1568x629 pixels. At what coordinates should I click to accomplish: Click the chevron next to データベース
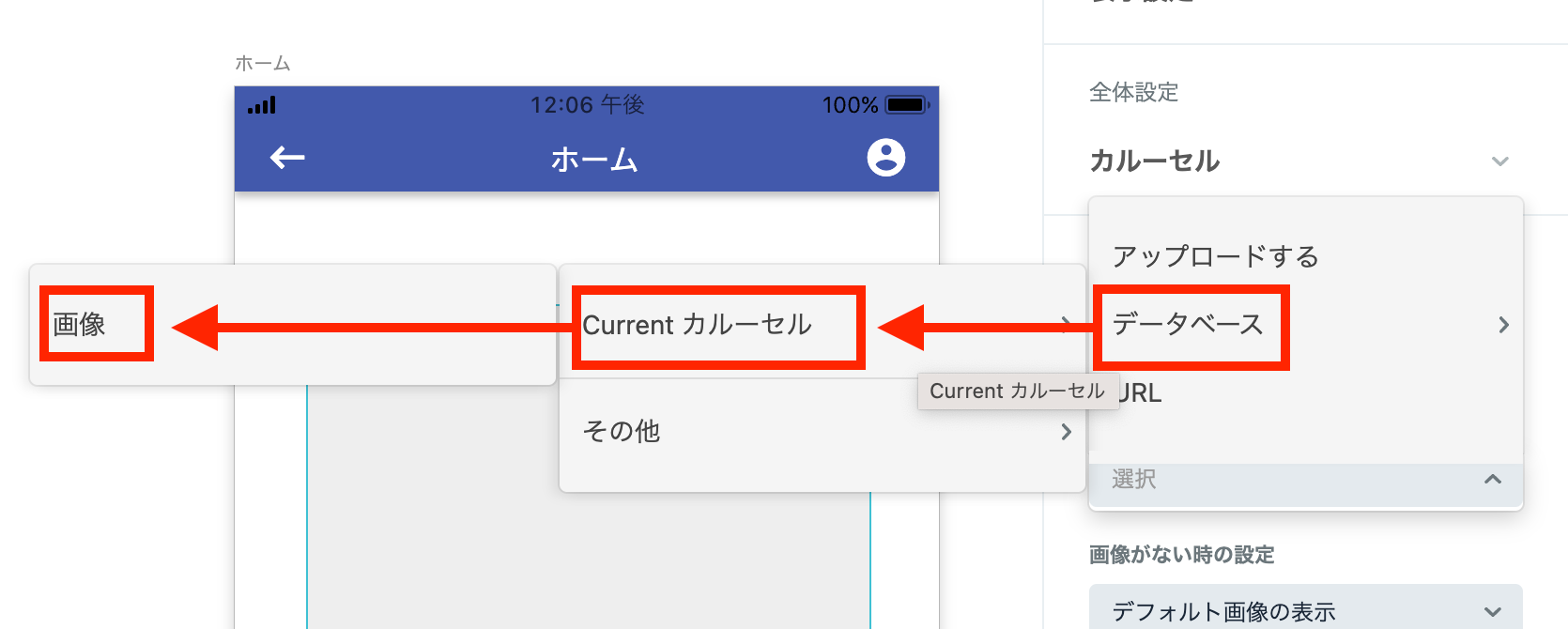1503,325
